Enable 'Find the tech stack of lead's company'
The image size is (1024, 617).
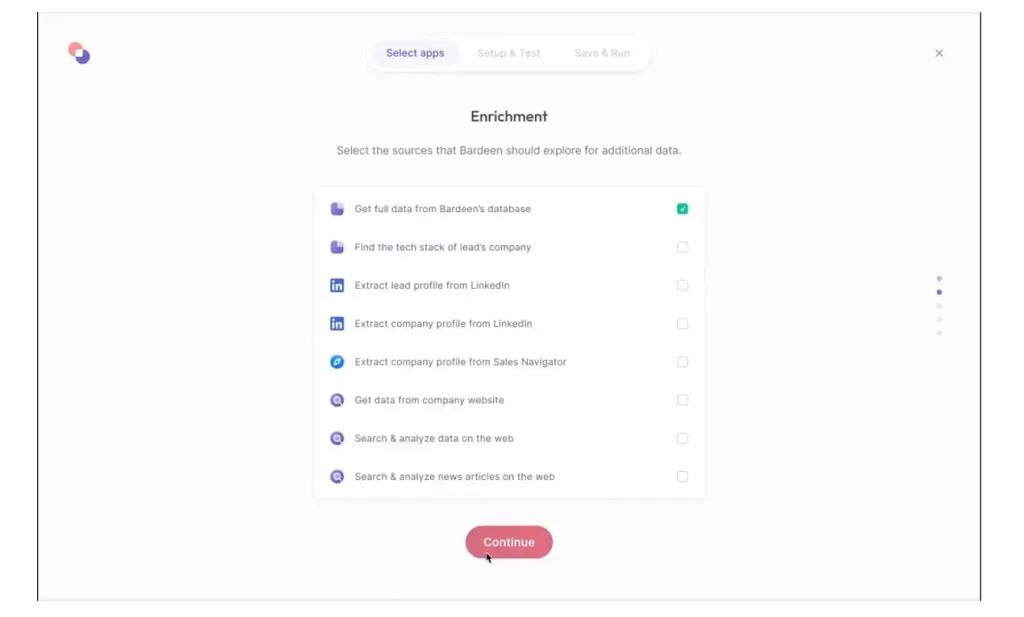(x=682, y=246)
